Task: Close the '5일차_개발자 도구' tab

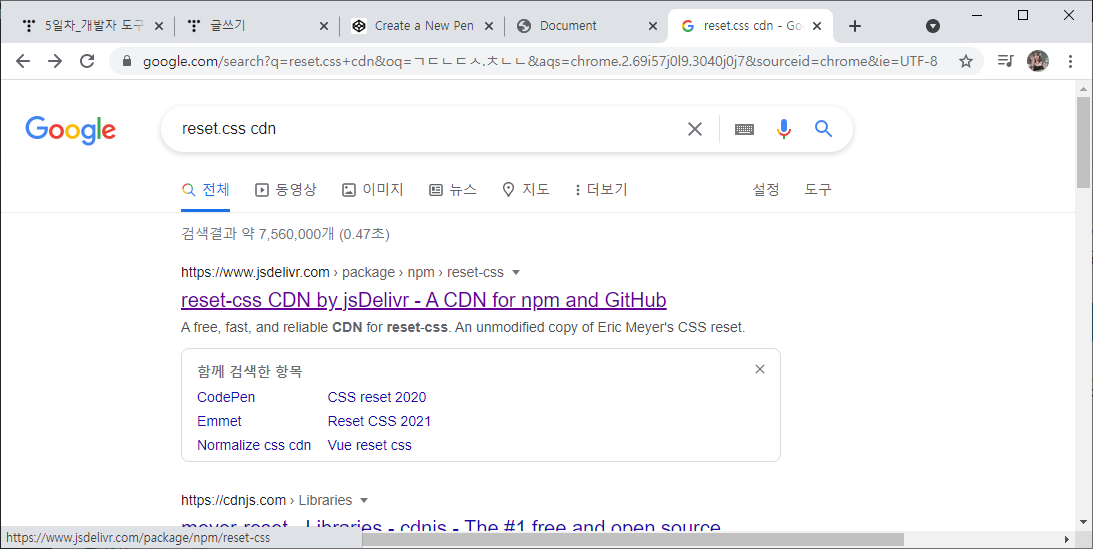Action: point(158,26)
